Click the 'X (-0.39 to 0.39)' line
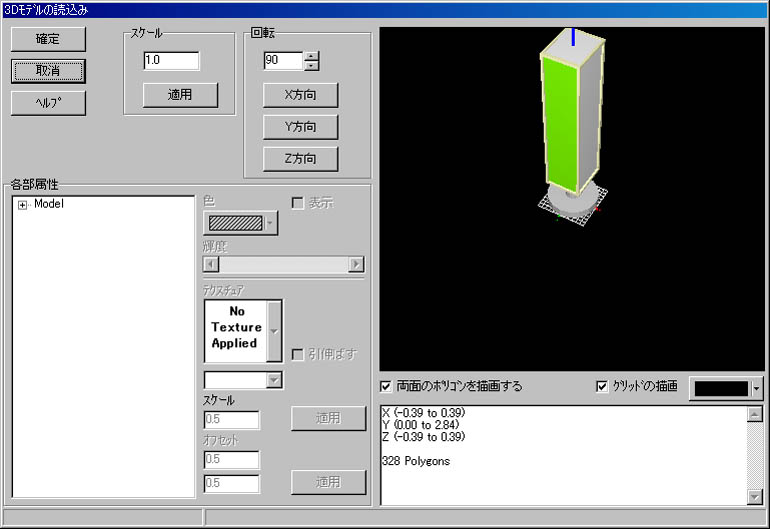Viewport: 770px width, 529px height. (x=423, y=413)
